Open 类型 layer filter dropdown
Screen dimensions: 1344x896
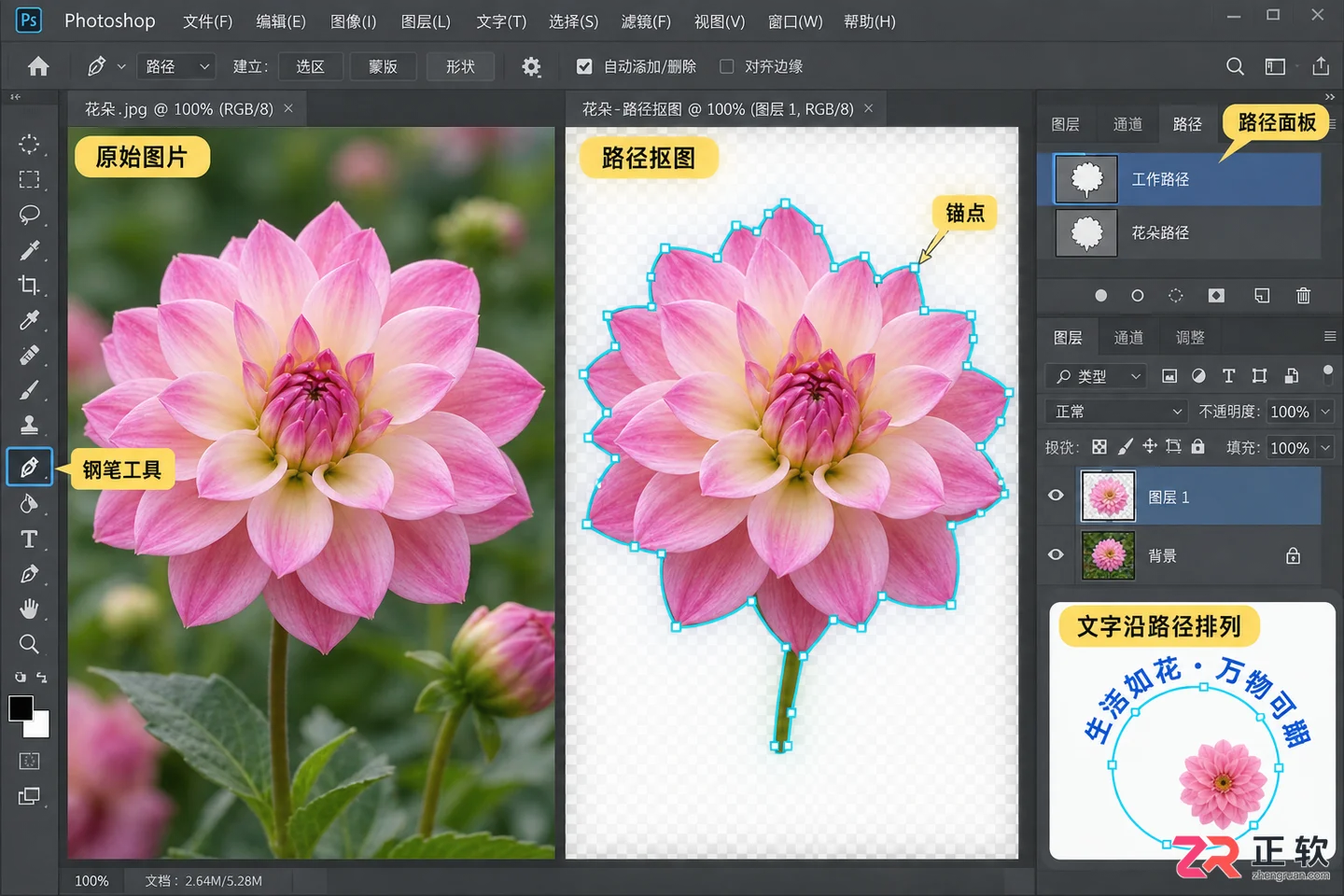(x=1096, y=376)
